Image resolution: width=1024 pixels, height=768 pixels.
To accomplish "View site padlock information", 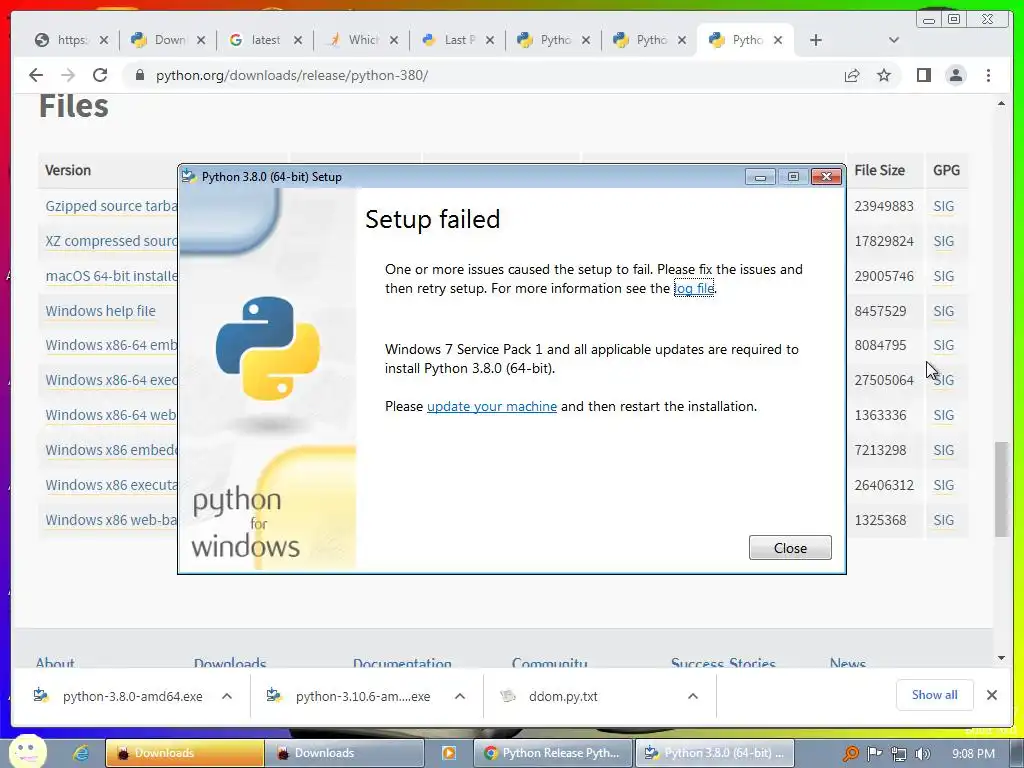I will (x=139, y=75).
